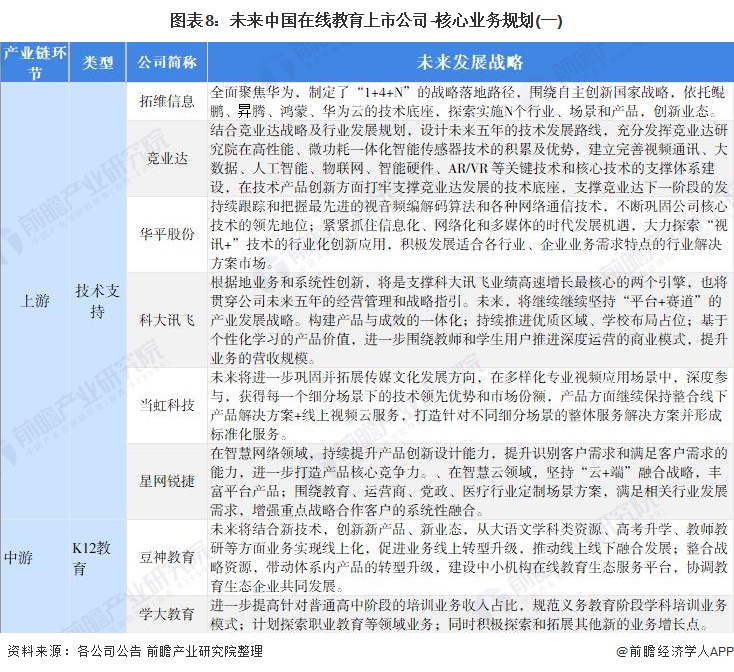The image size is (734, 672).
Task: Click the strategy text starting '在智慧网络领域'
Action: [469, 482]
